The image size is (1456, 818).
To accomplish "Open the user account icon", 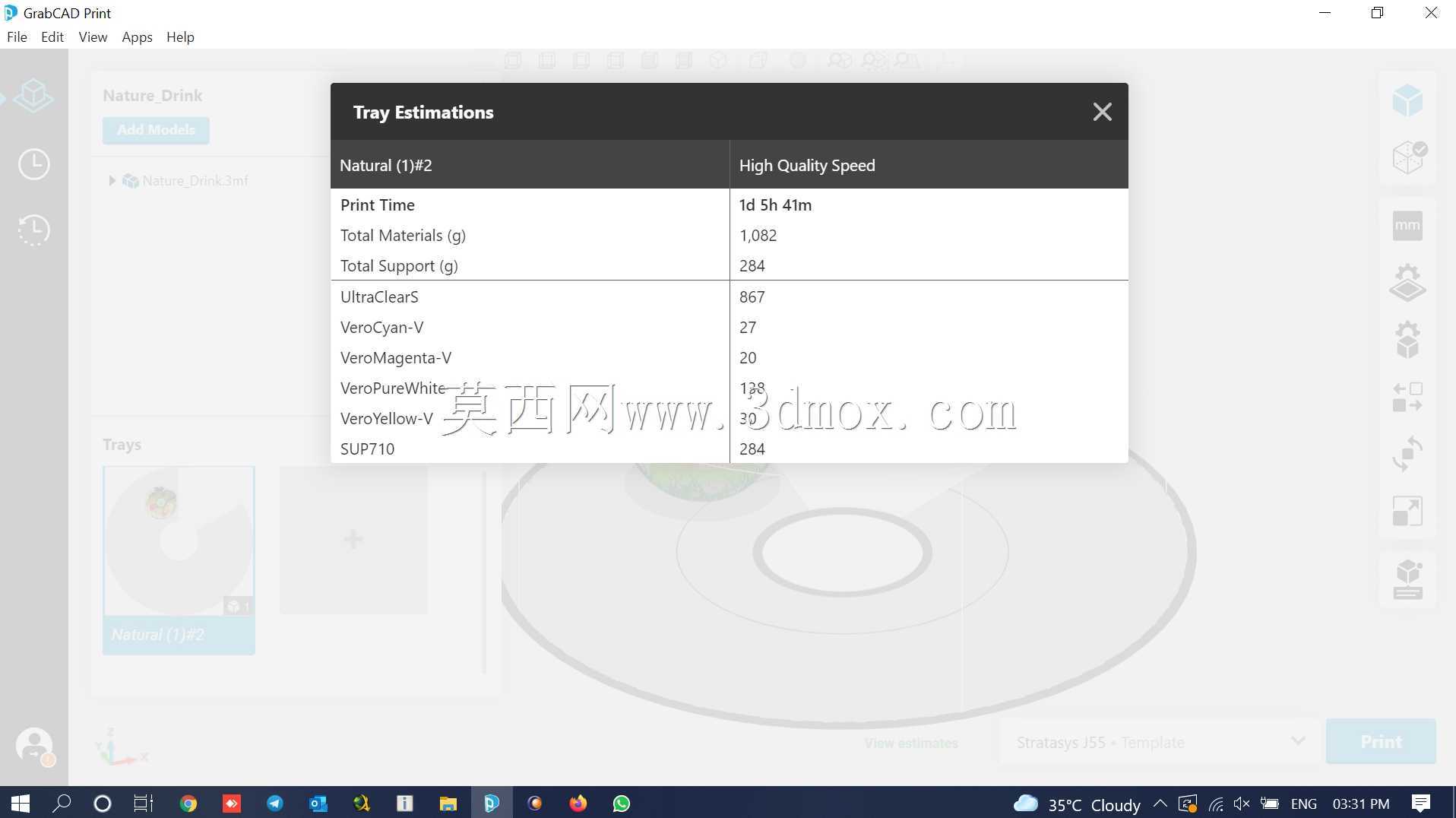I will click(x=34, y=746).
